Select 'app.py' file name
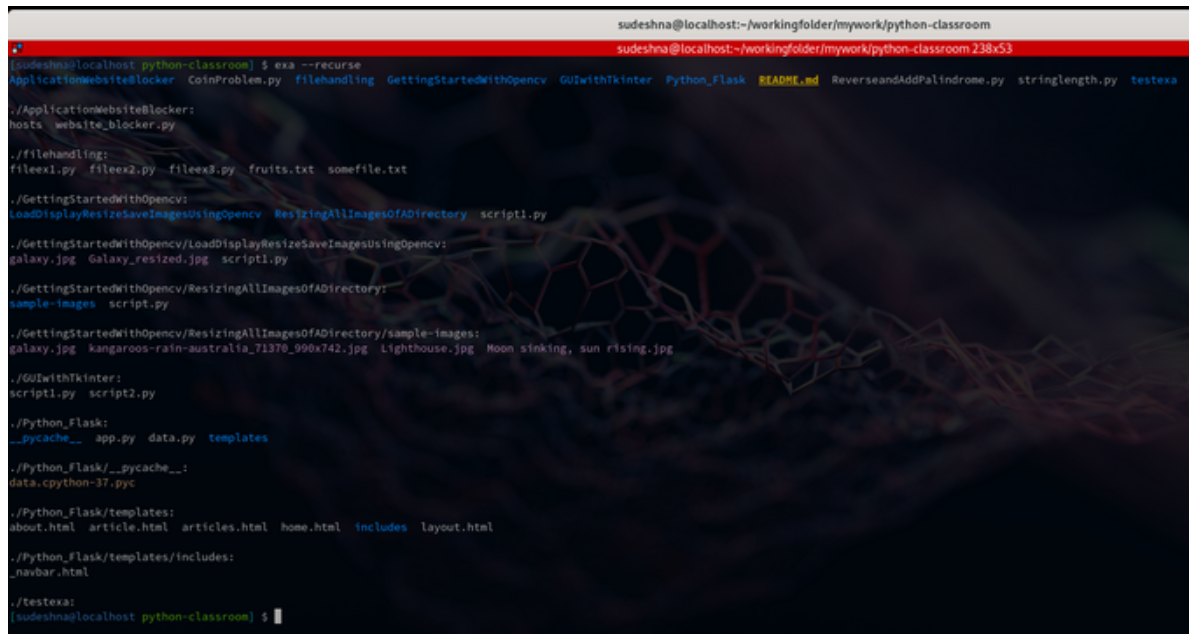Screen dimensions: 1195x636 point(115,439)
